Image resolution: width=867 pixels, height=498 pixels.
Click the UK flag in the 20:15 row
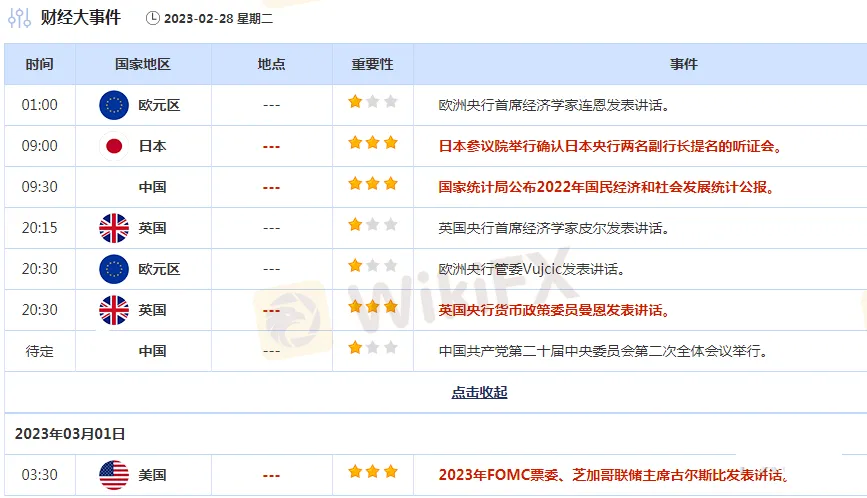tap(114, 228)
